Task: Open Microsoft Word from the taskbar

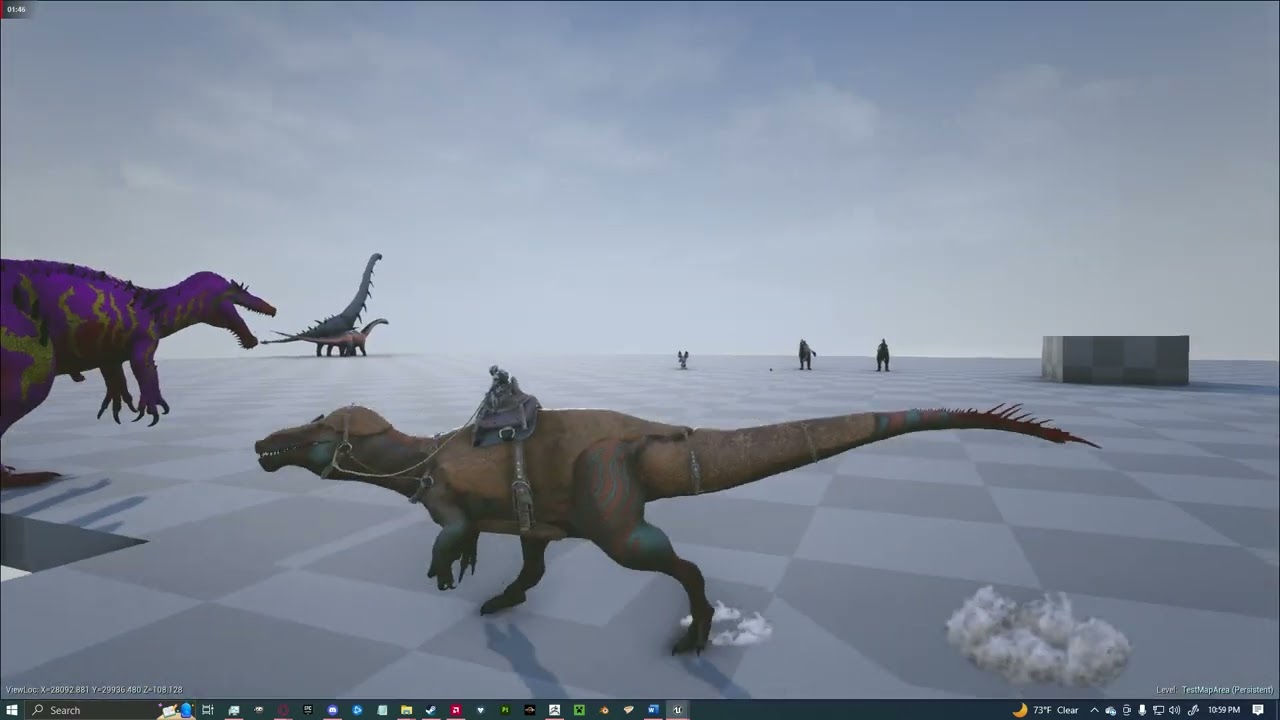Action: [653, 710]
